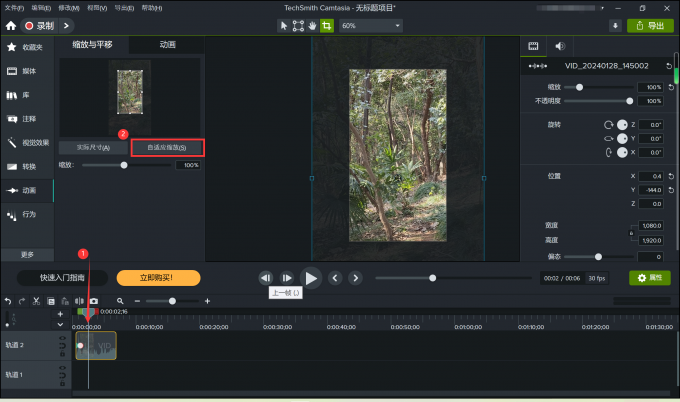Toggle the width-height aspect ratio lock
This screenshot has height=402, width=680.
tap(631, 233)
